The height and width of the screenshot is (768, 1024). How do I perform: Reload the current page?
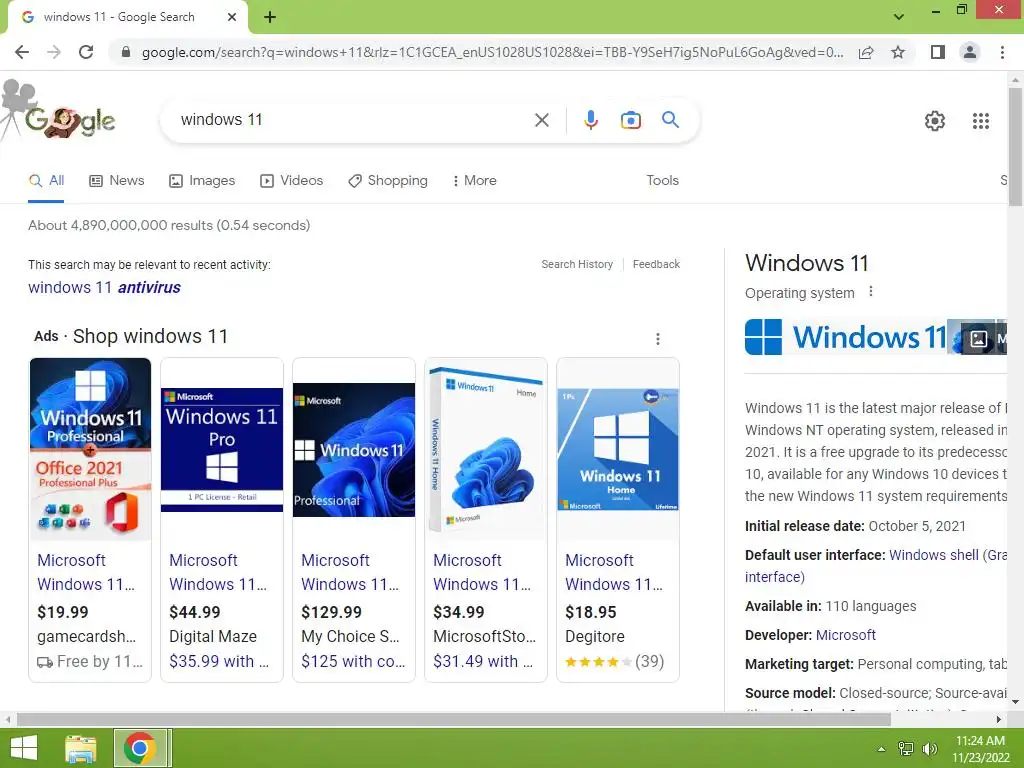point(86,52)
